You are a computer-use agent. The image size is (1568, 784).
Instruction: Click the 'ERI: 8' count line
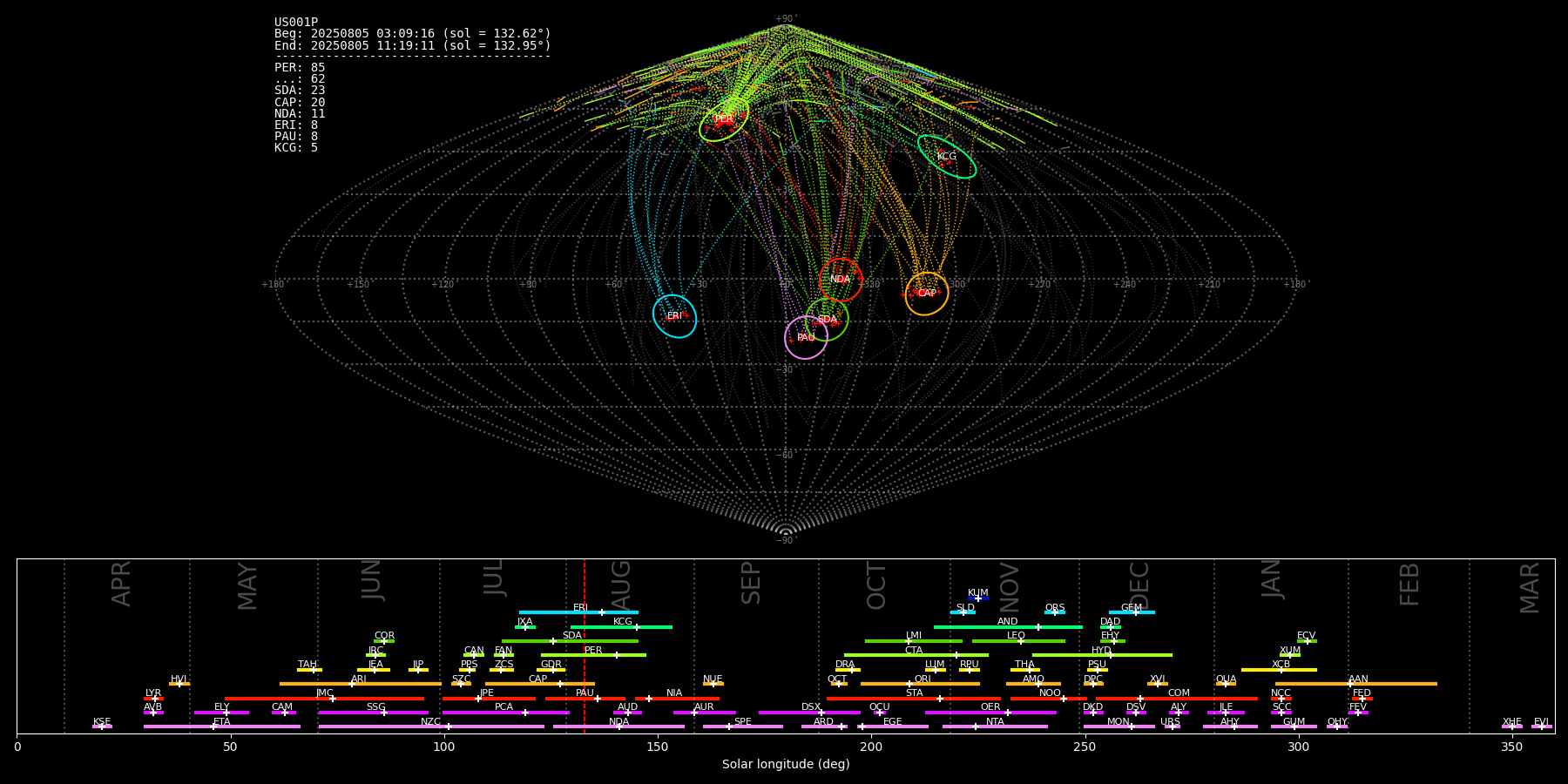click(296, 125)
